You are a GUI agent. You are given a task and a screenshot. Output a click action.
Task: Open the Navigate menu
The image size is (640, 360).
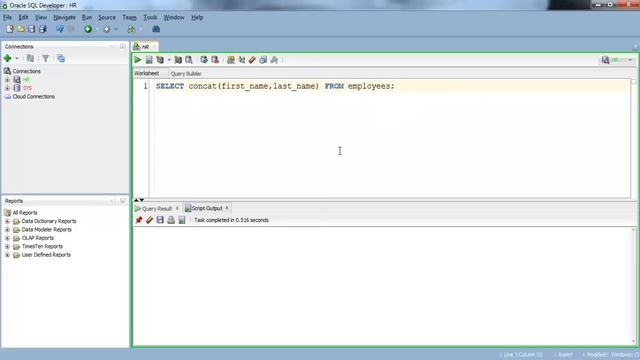tap(64, 18)
